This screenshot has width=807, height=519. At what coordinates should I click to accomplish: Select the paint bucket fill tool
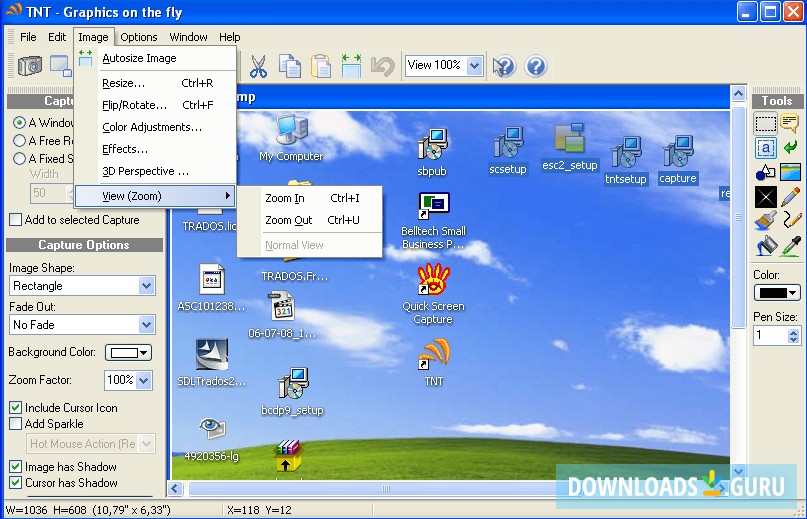[x=765, y=245]
